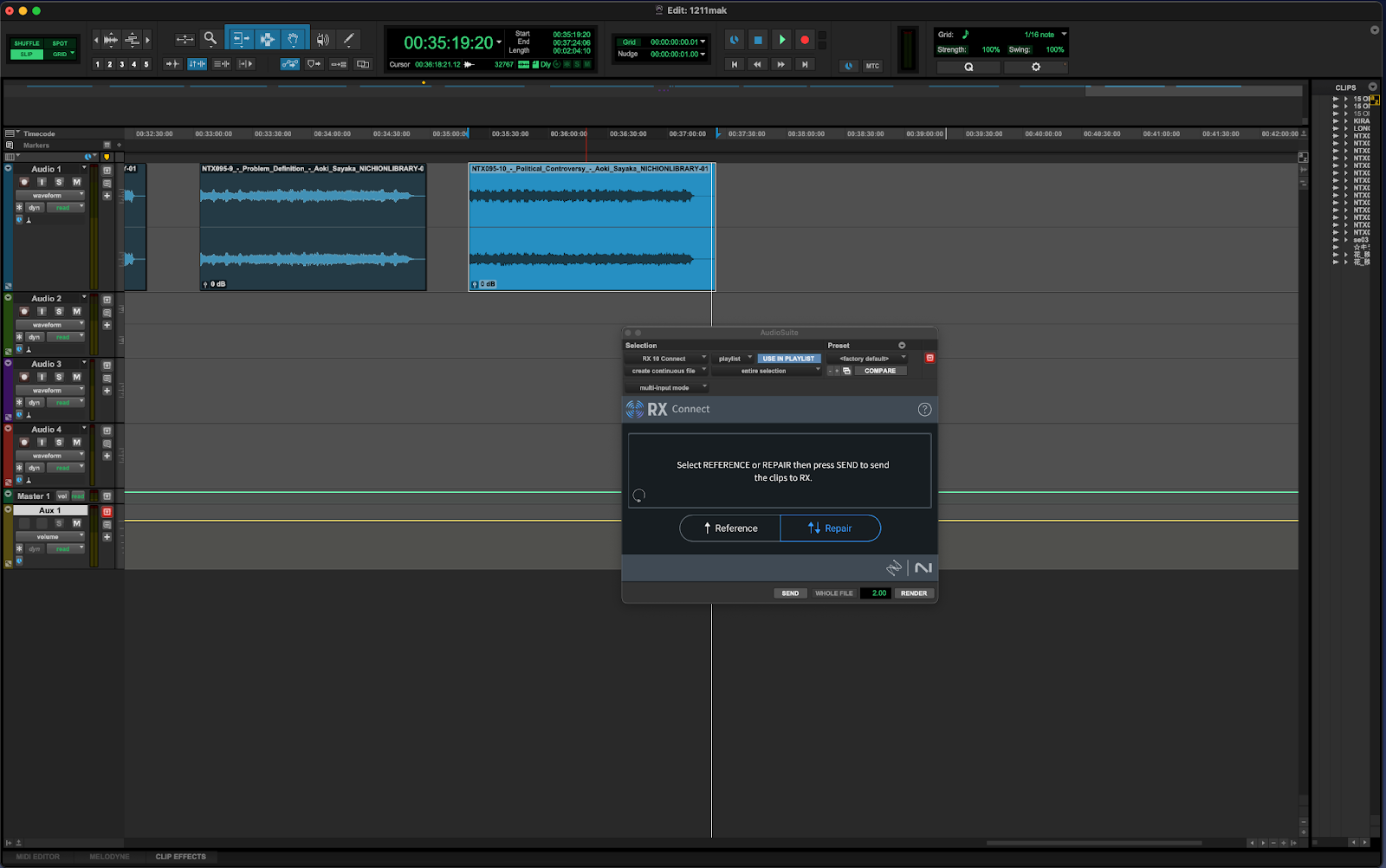
Task: Open RX Connect help question mark
Action: pos(924,410)
